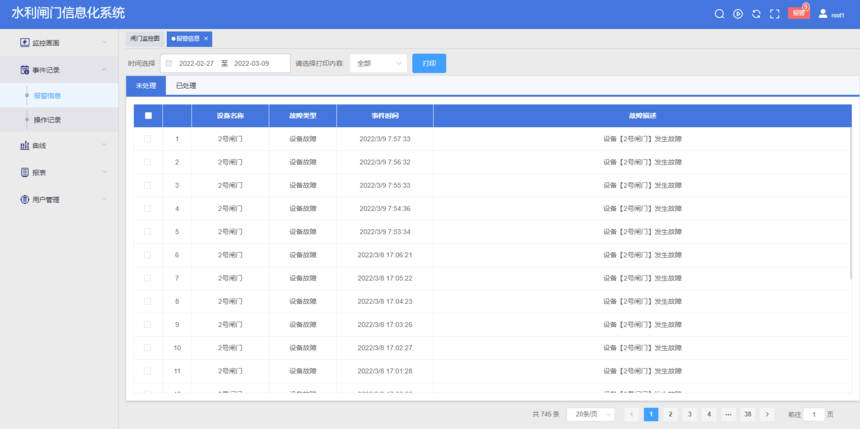
Task: Check the checkbox for row 11
Action: pos(148,371)
